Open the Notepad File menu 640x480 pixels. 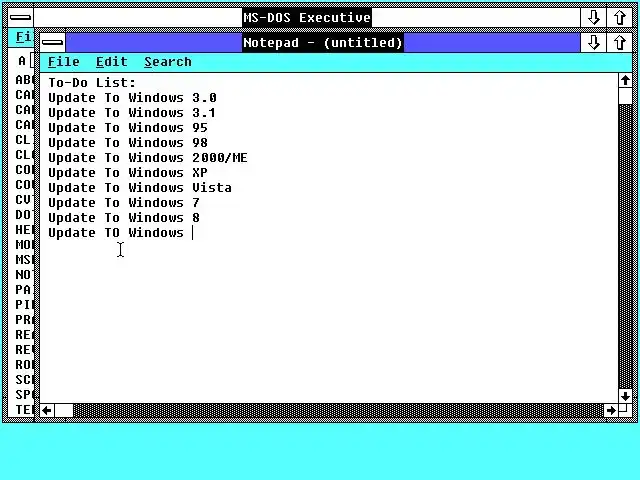coord(64,62)
